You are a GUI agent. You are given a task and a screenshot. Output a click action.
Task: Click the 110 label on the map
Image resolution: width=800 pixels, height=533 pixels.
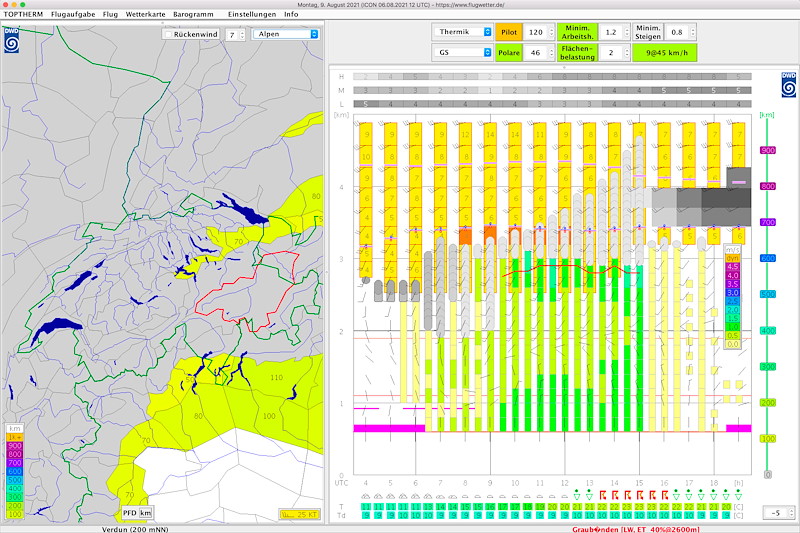pyautogui.click(x=277, y=377)
